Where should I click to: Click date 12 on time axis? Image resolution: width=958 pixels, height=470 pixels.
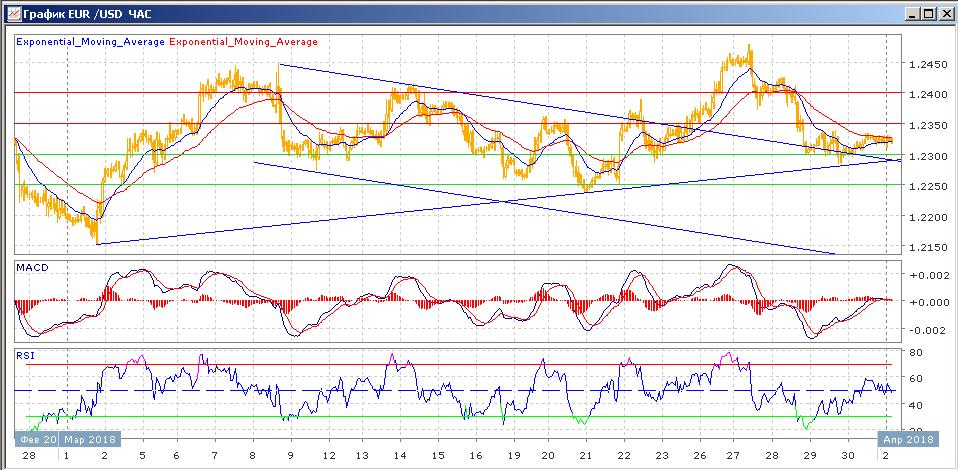[x=329, y=456]
